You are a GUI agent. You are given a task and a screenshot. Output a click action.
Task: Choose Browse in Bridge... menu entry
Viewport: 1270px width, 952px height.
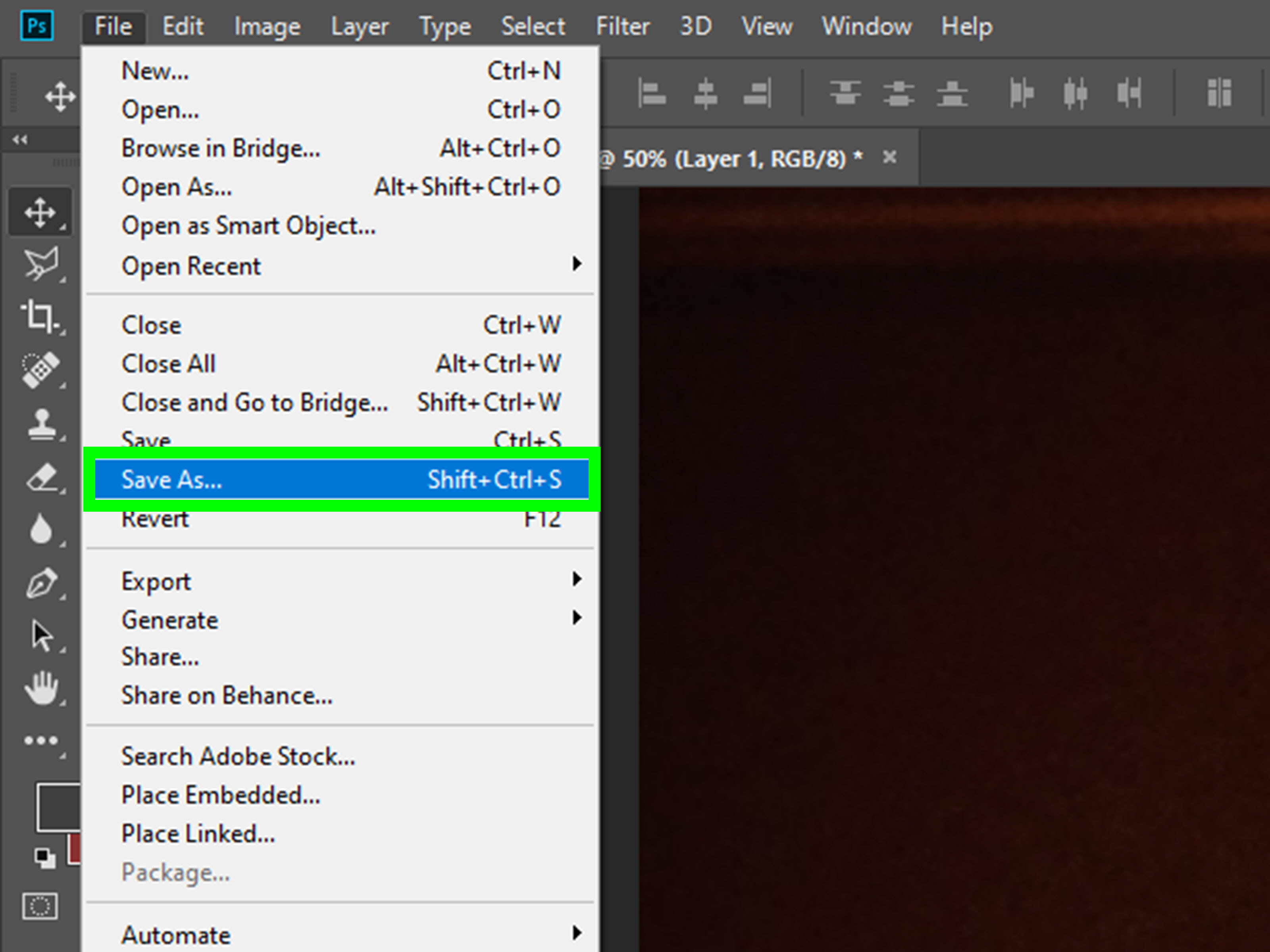pyautogui.click(x=342, y=148)
